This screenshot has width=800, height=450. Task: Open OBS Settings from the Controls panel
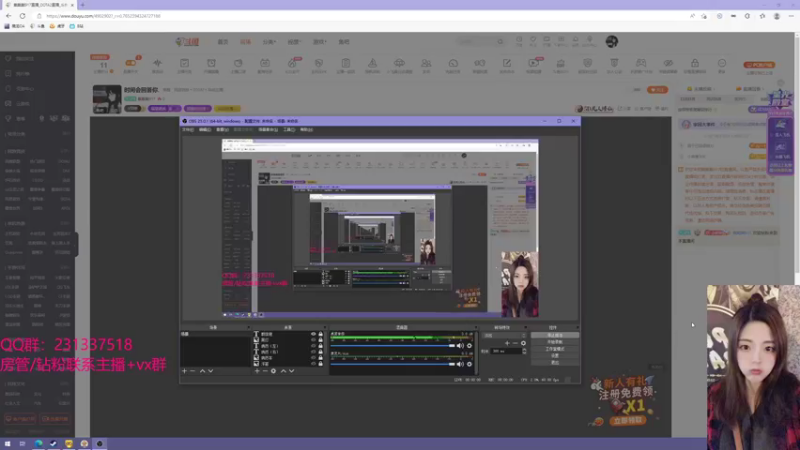555,356
